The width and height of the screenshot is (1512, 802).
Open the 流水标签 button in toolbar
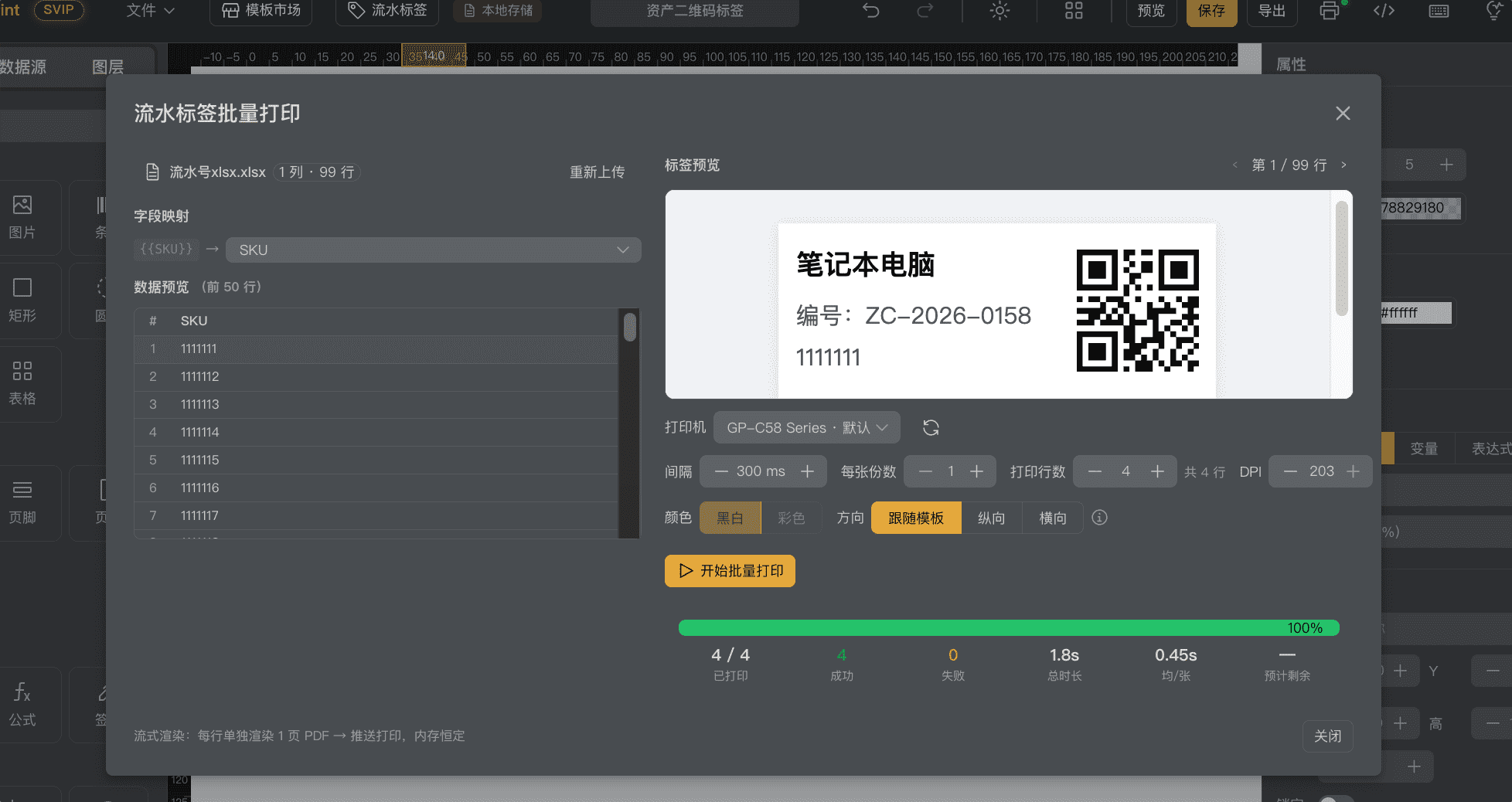(x=387, y=11)
